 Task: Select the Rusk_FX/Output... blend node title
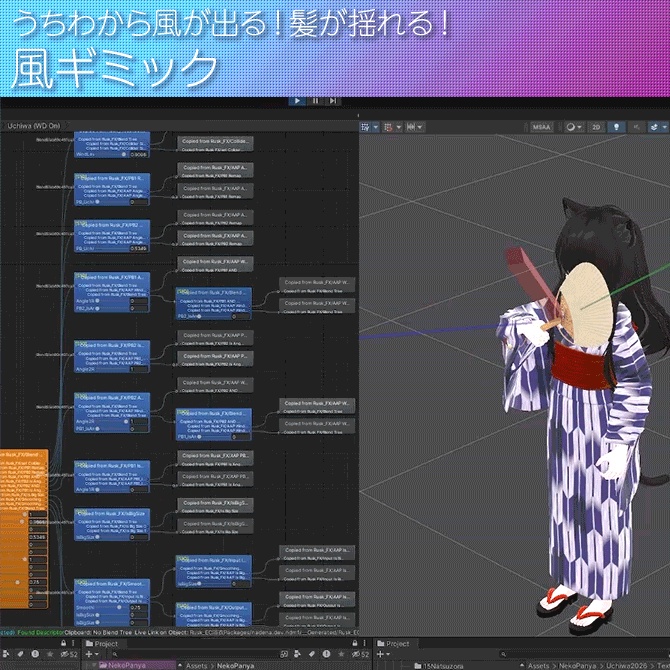click(x=214, y=607)
